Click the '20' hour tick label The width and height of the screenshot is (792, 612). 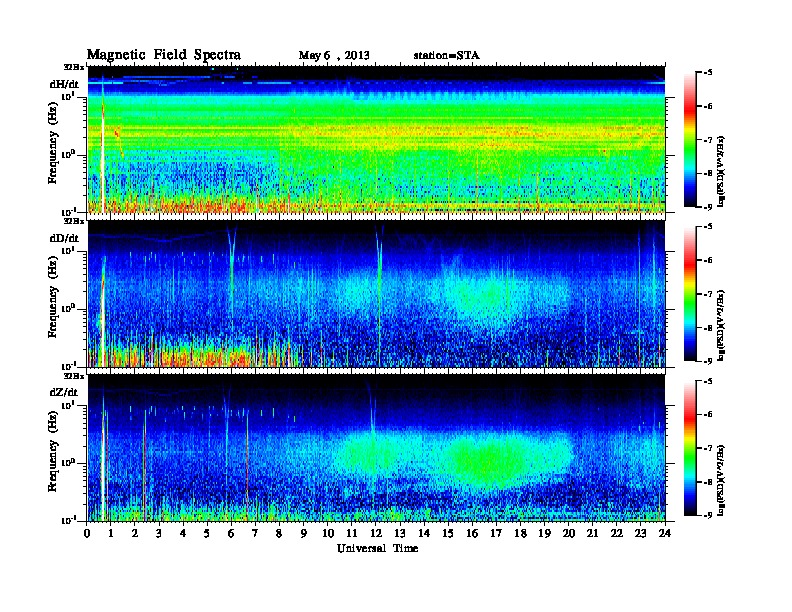click(569, 534)
